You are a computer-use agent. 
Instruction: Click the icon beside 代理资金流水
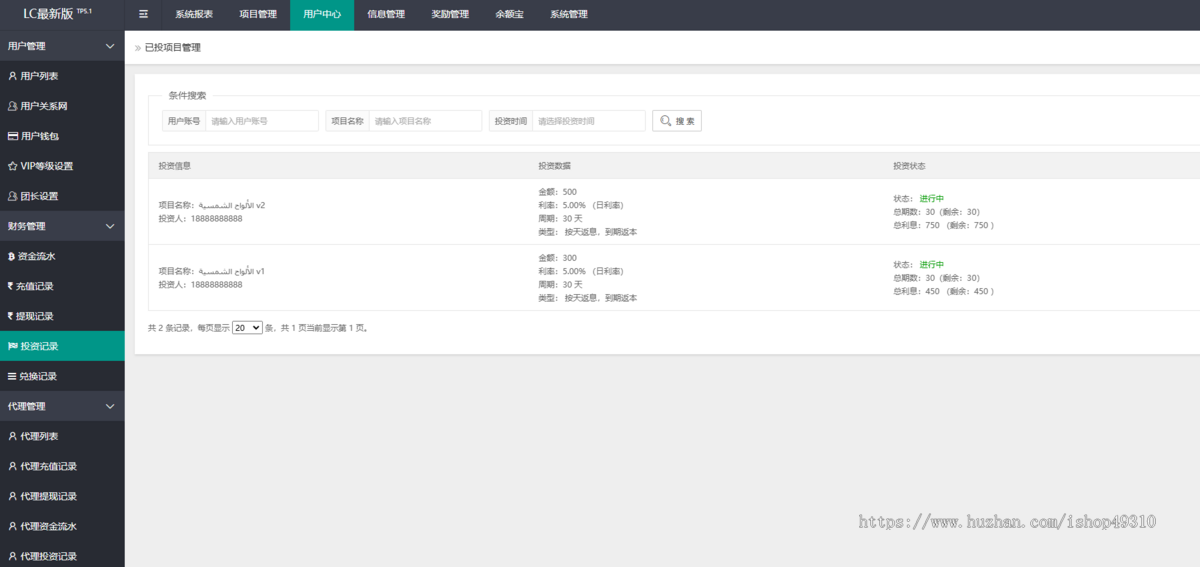[12, 526]
